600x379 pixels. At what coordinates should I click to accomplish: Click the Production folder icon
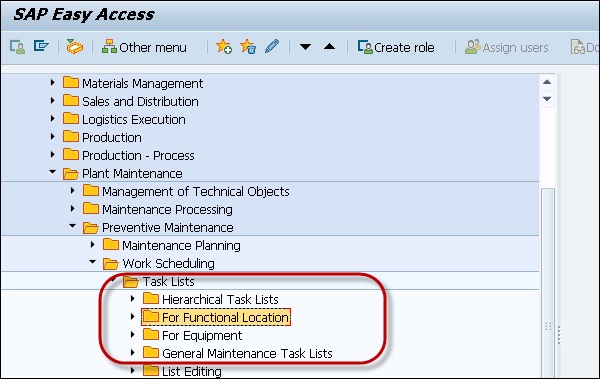point(71,136)
